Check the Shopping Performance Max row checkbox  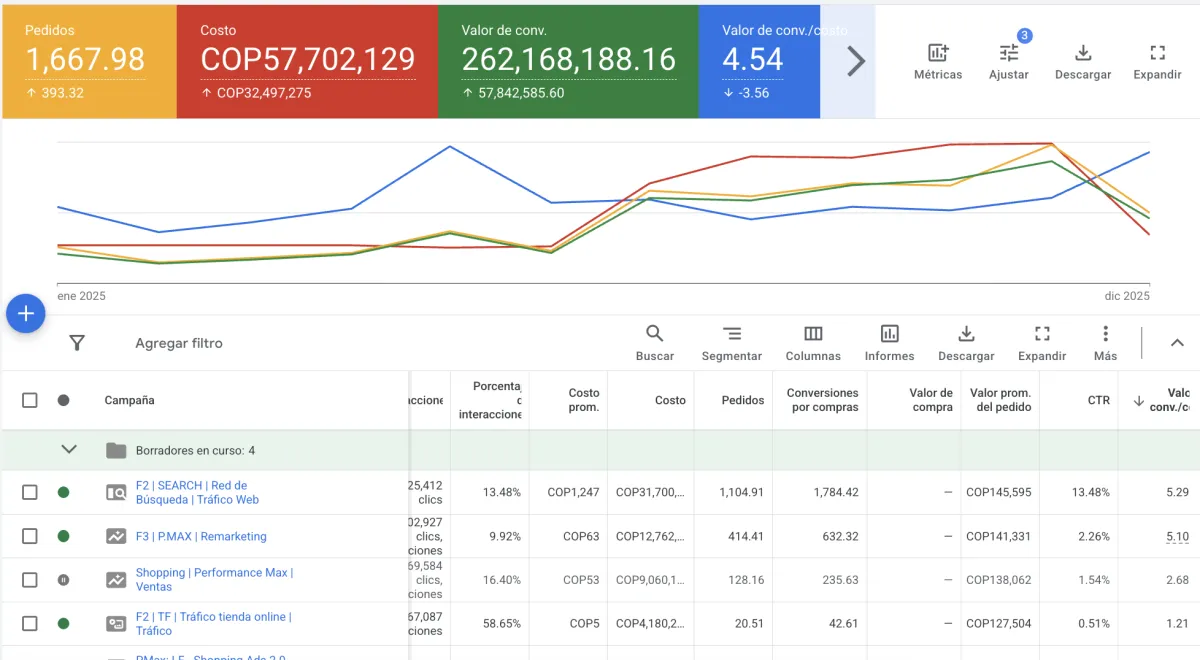(30, 580)
